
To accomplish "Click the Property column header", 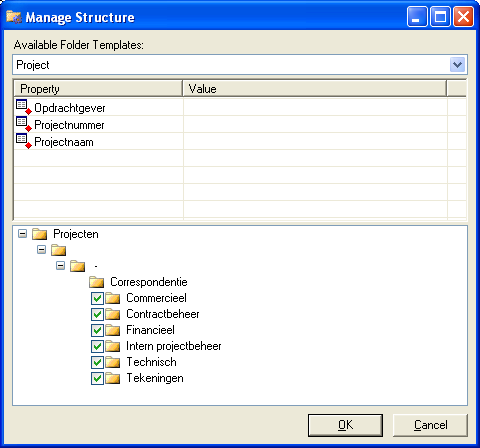I will click(x=98, y=89).
